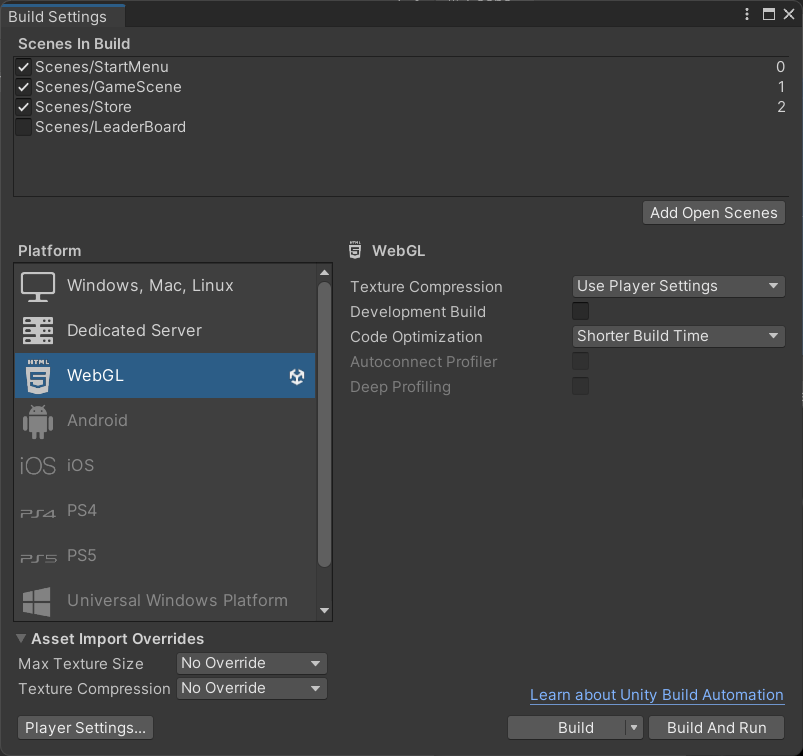
Task: Click the Build button
Action: 567,728
